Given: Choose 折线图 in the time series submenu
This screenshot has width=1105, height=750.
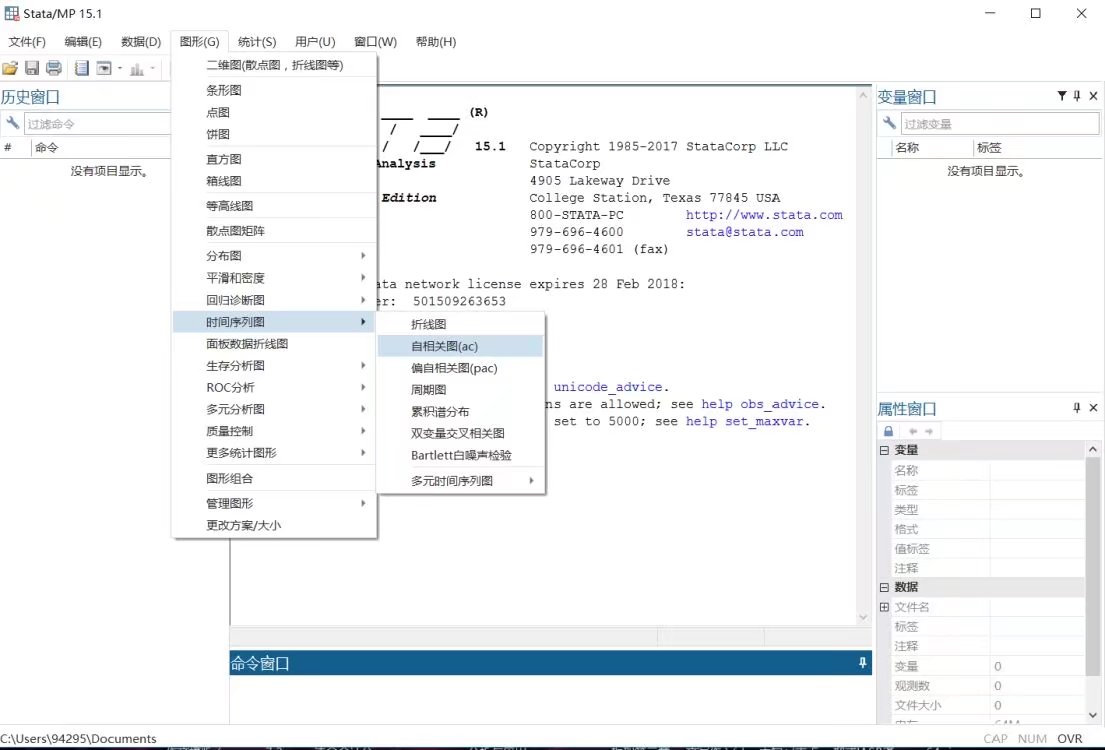Looking at the screenshot, I should click(x=460, y=324).
